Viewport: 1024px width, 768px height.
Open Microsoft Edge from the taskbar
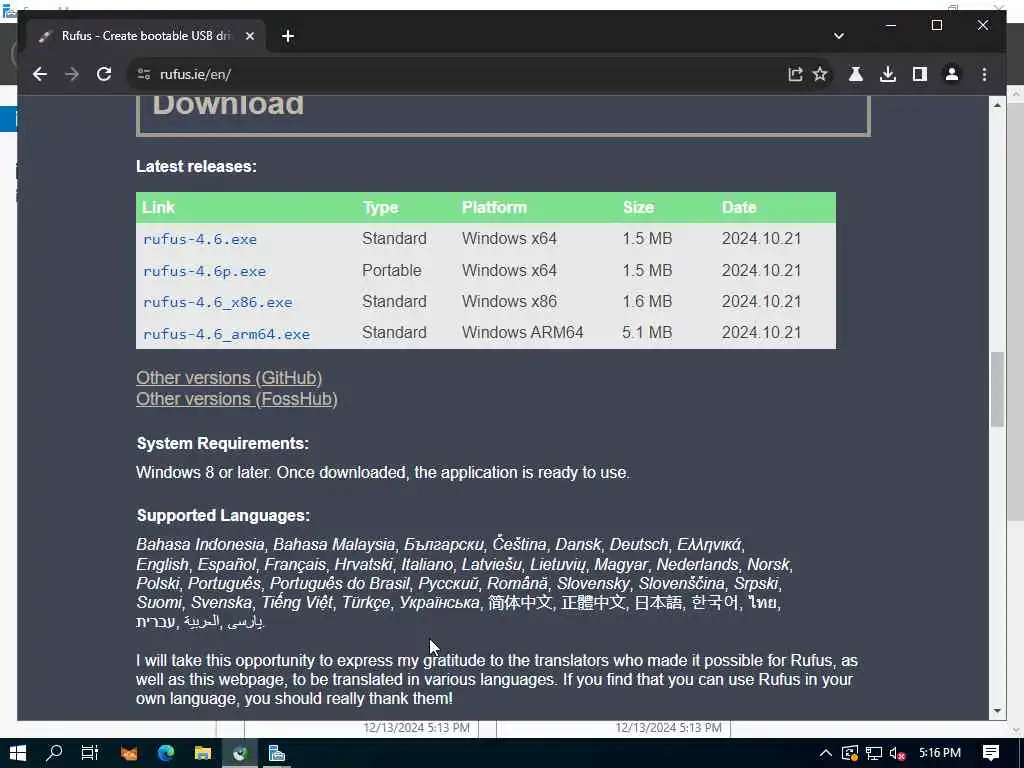point(165,753)
